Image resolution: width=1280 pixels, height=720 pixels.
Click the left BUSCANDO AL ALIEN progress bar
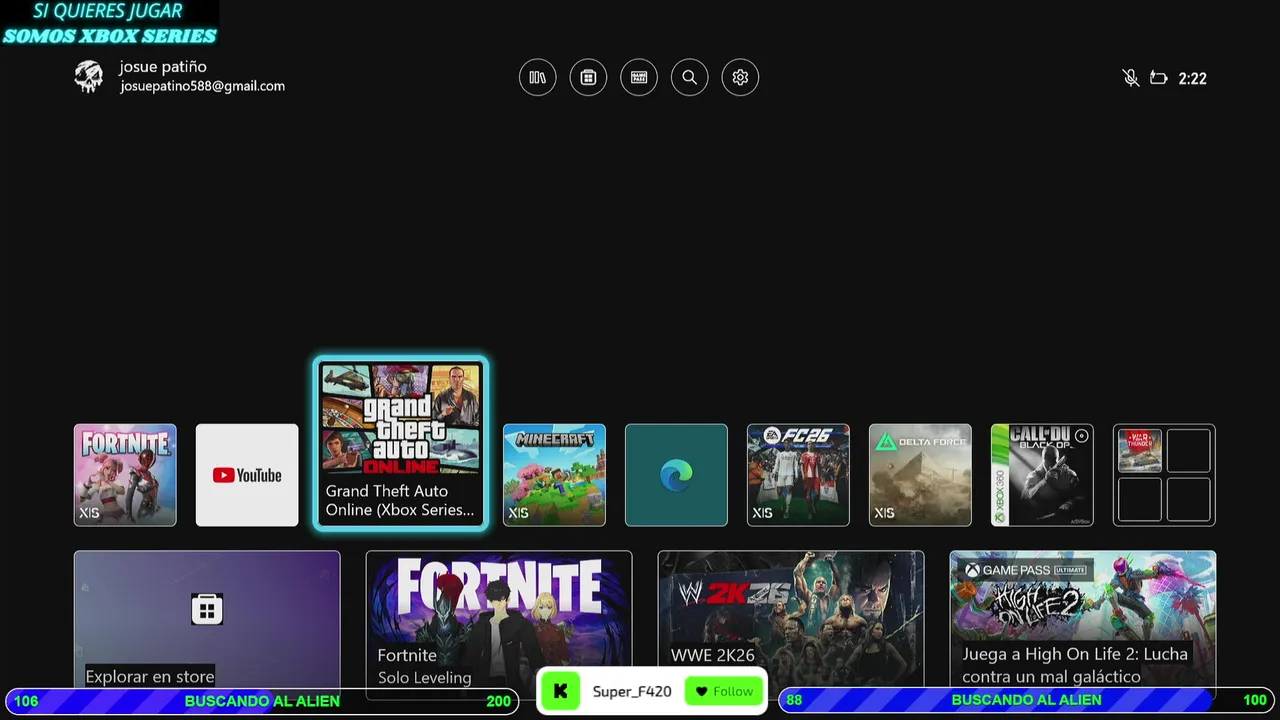pos(262,700)
